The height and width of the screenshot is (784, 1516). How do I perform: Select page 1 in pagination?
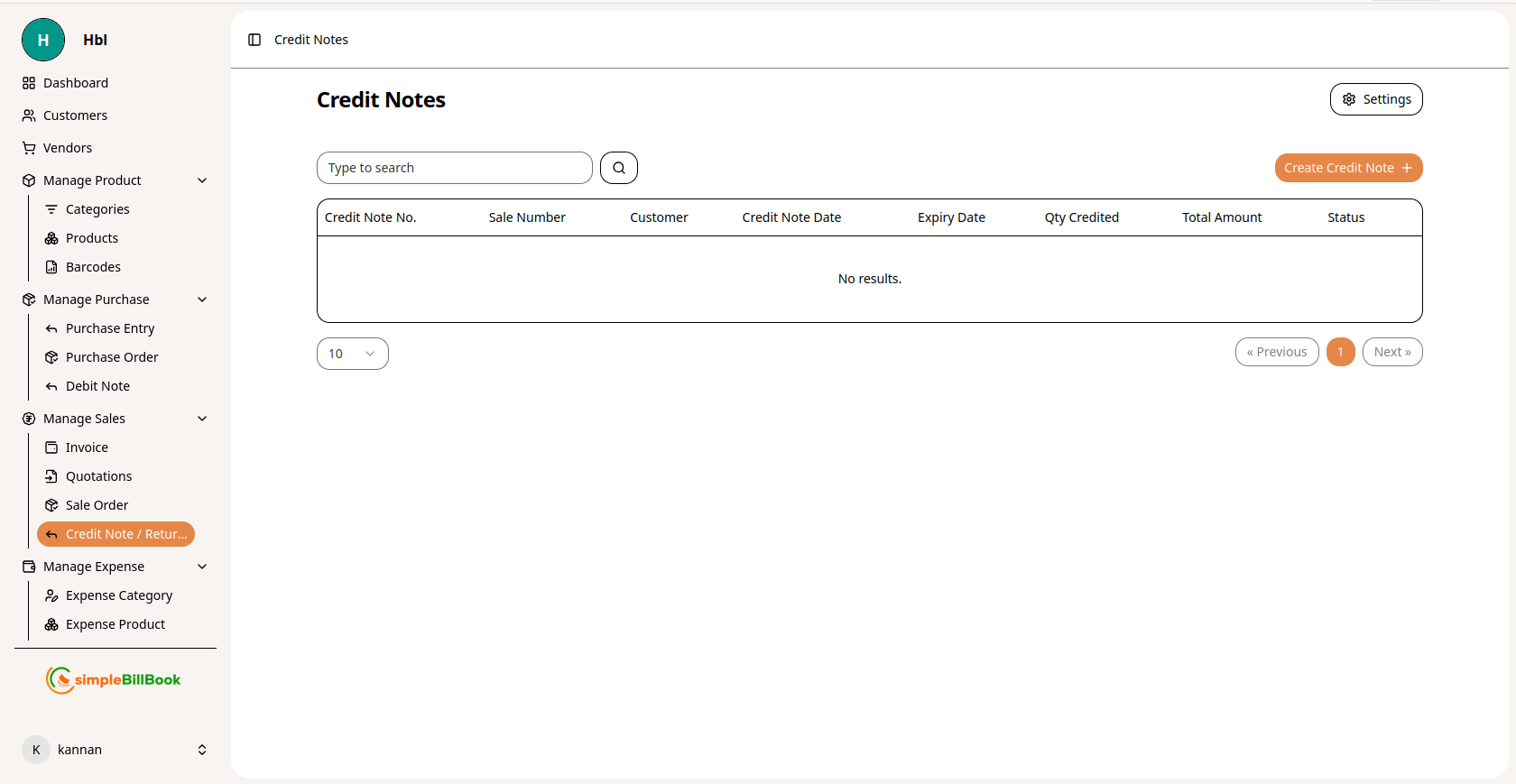coord(1340,352)
